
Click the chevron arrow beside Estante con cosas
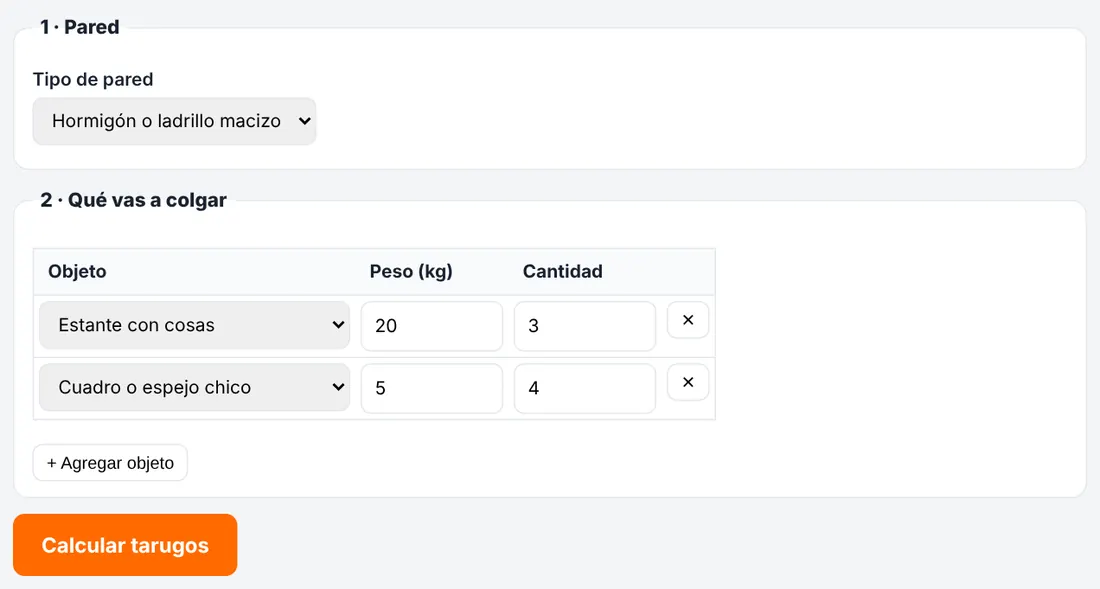point(338,325)
